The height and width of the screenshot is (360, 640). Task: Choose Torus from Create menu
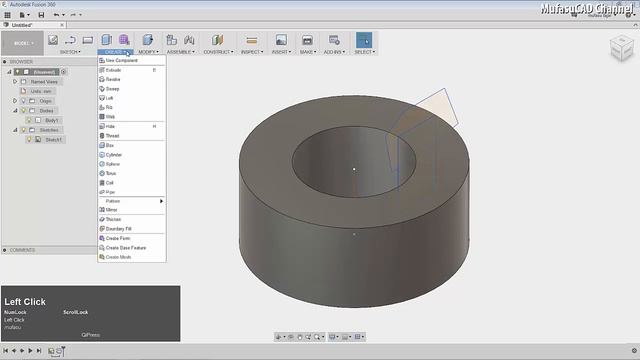(132, 173)
